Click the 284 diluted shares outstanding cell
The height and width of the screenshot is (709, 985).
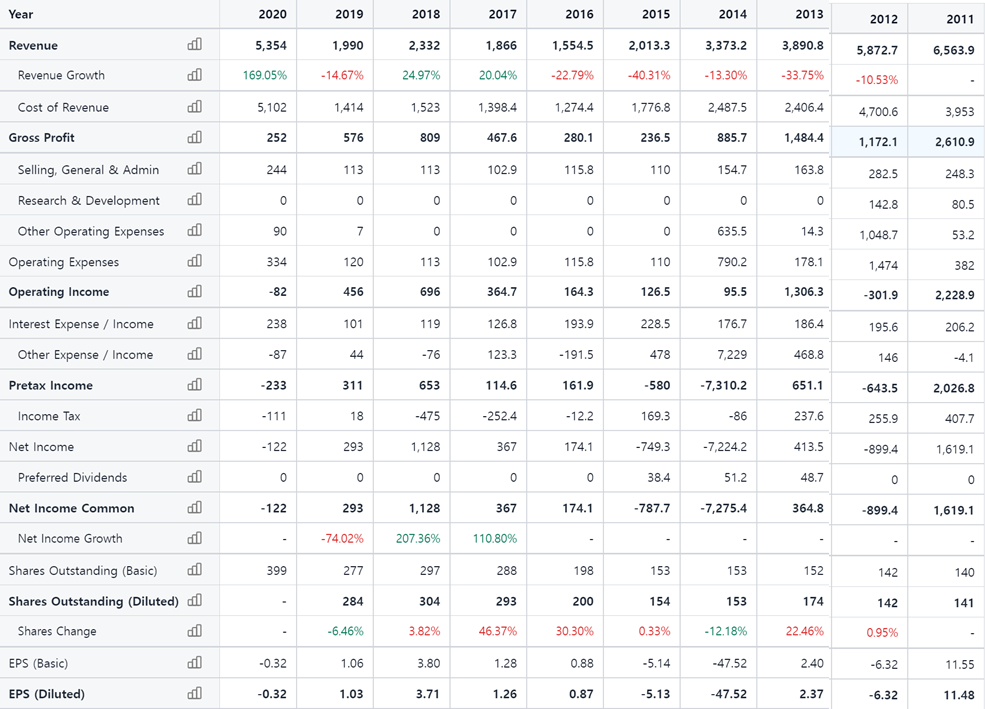(353, 602)
